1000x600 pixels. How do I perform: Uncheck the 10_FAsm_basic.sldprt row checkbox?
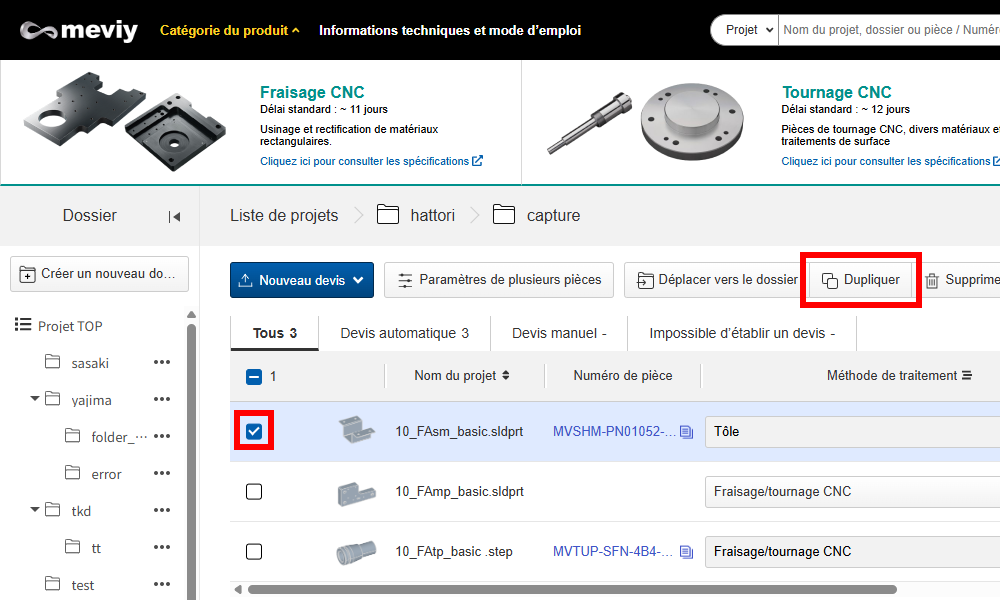(254, 431)
